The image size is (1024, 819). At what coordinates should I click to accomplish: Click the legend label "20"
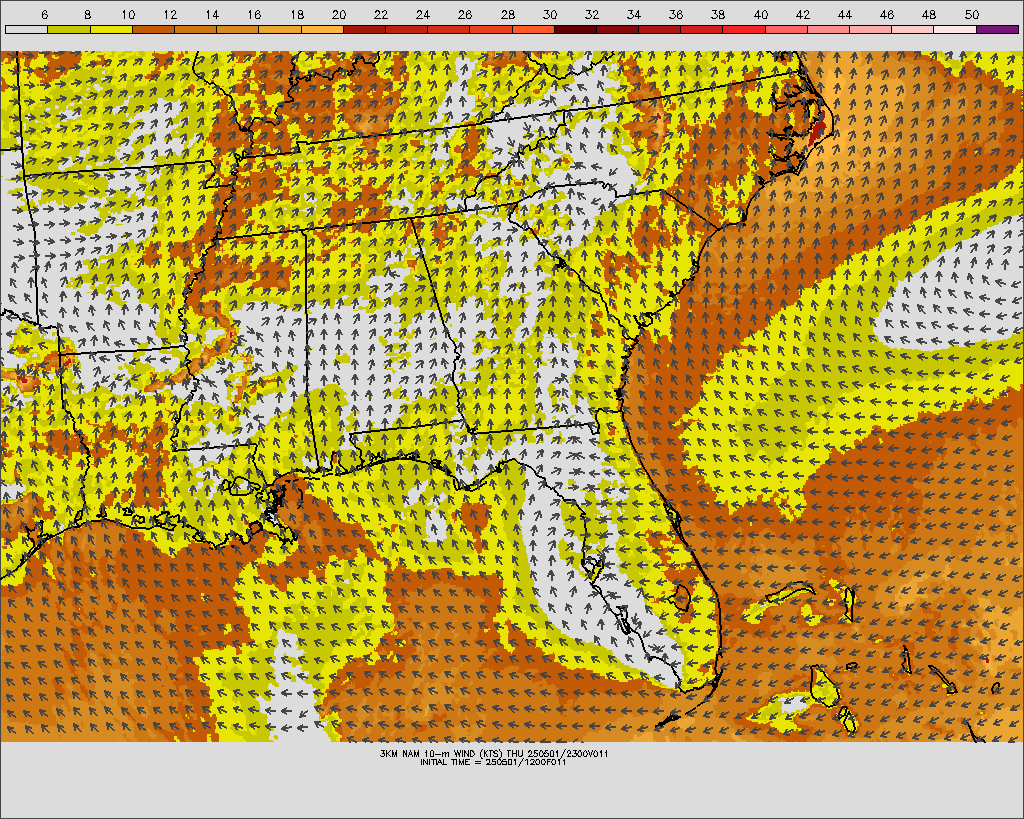pos(338,14)
